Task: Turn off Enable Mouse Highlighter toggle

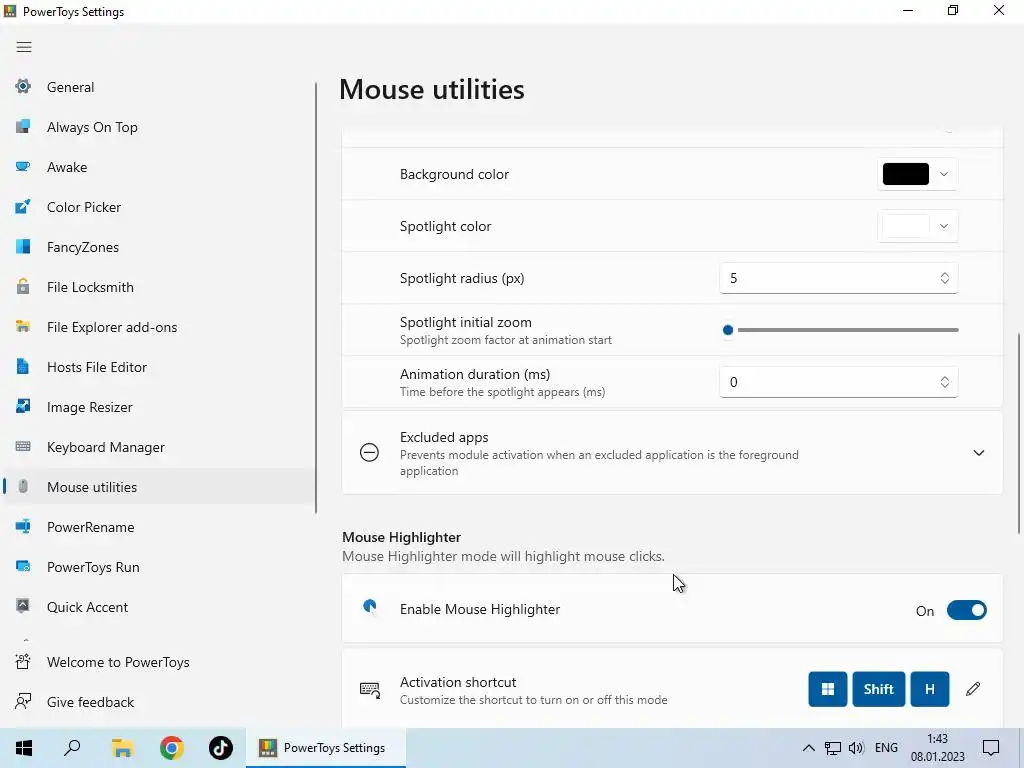Action: coord(967,610)
